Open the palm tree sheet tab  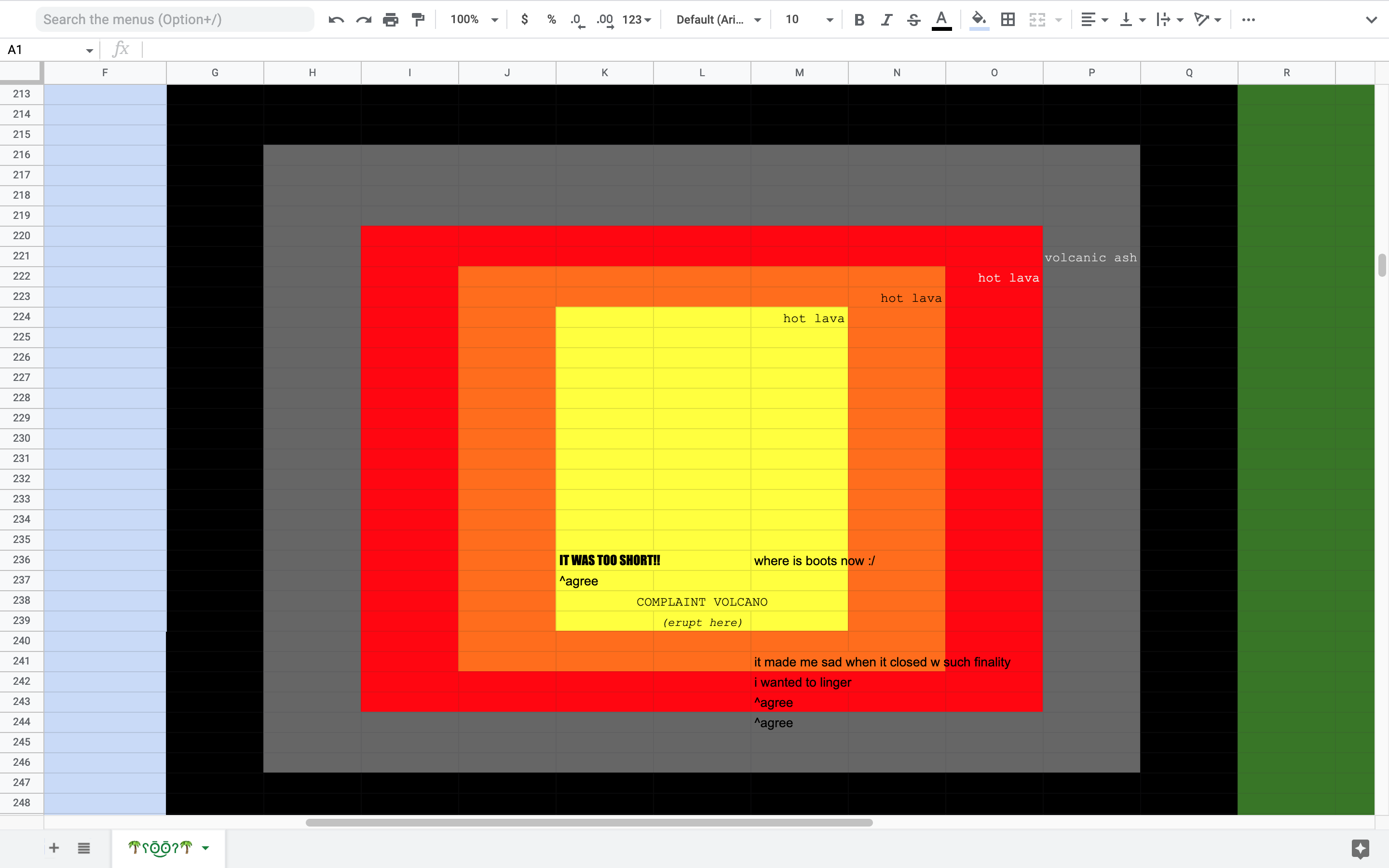pyautogui.click(x=160, y=848)
